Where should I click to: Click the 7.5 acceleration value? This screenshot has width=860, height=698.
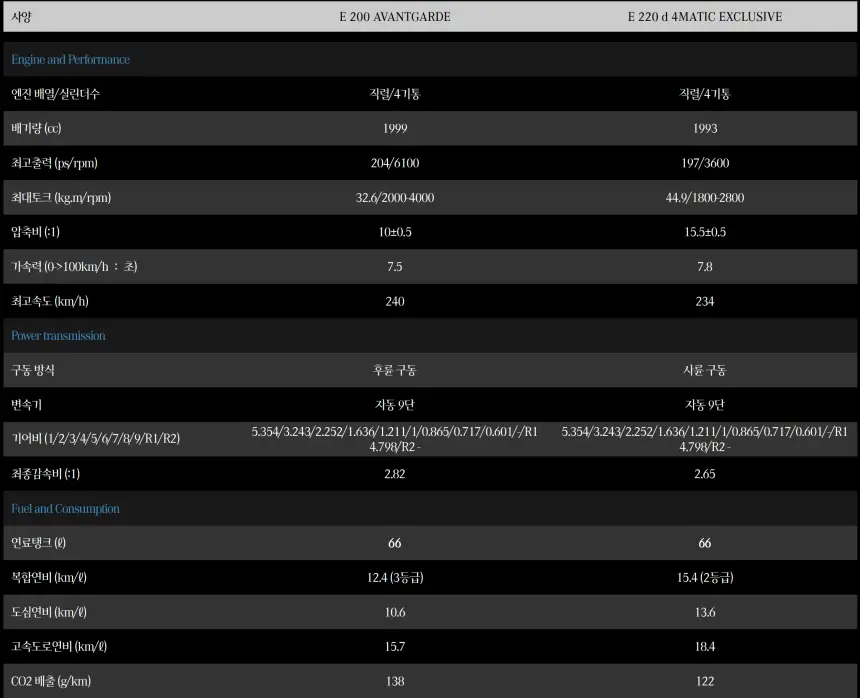pos(395,266)
